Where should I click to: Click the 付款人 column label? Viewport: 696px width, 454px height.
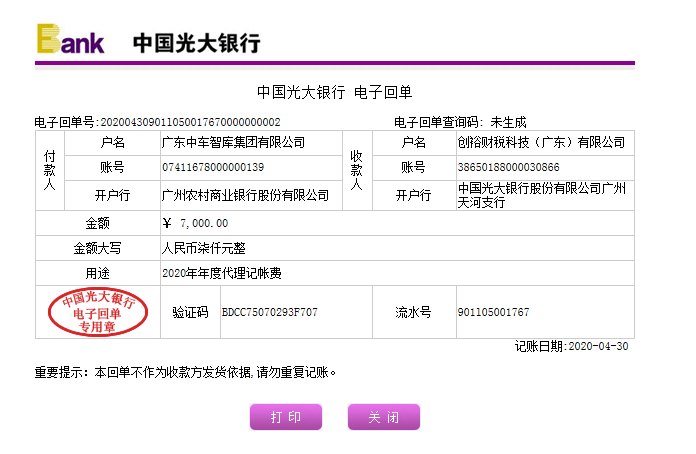[50, 170]
